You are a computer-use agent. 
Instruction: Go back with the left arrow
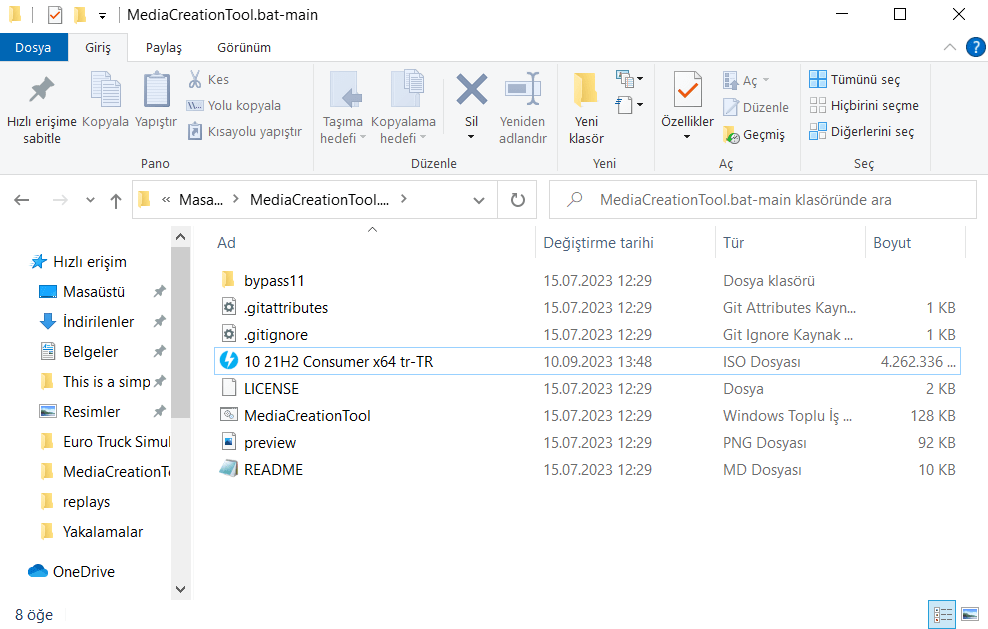click(22, 200)
